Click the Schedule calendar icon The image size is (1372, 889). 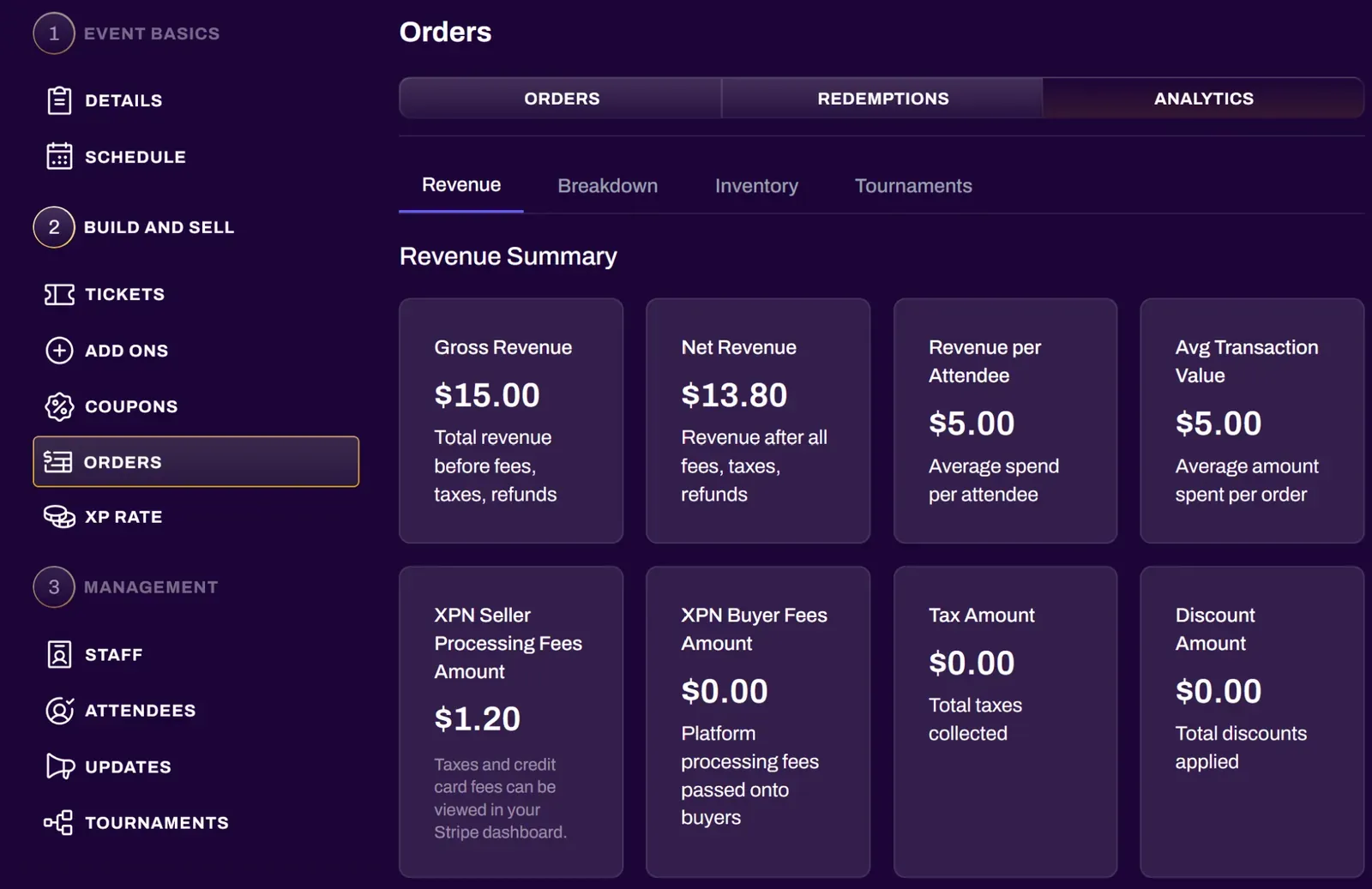pos(59,157)
